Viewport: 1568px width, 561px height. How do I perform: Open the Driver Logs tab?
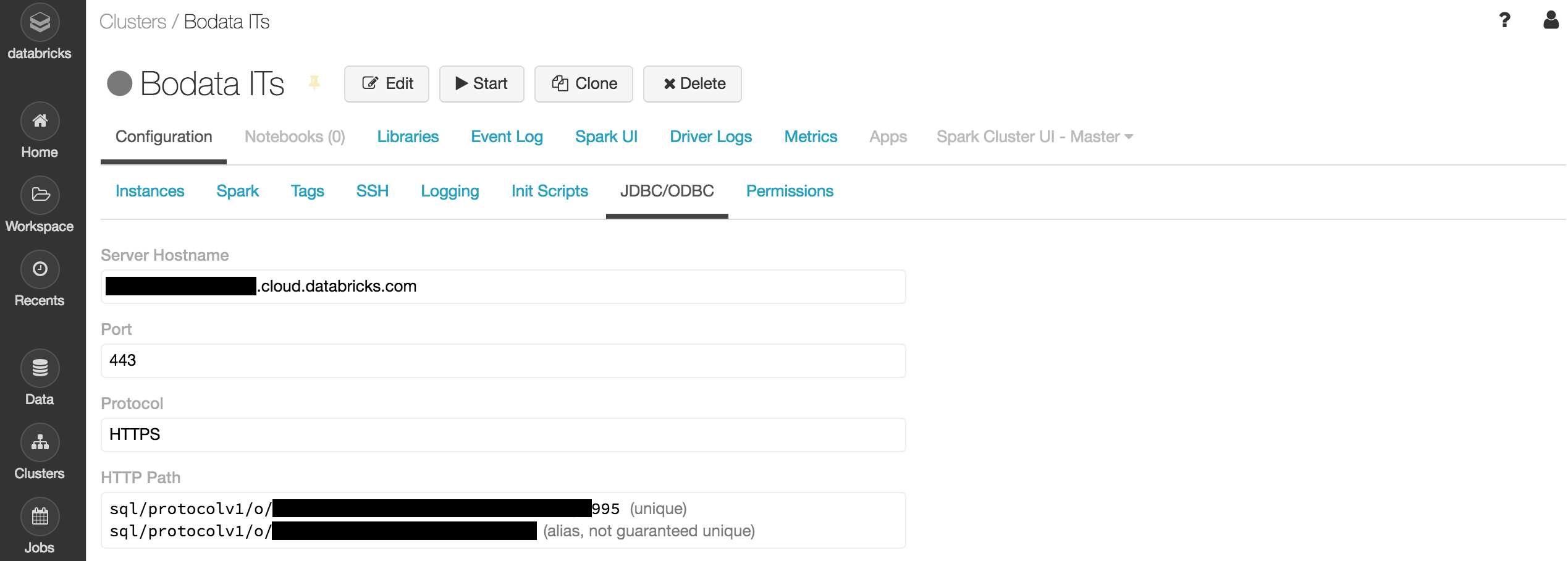(710, 137)
